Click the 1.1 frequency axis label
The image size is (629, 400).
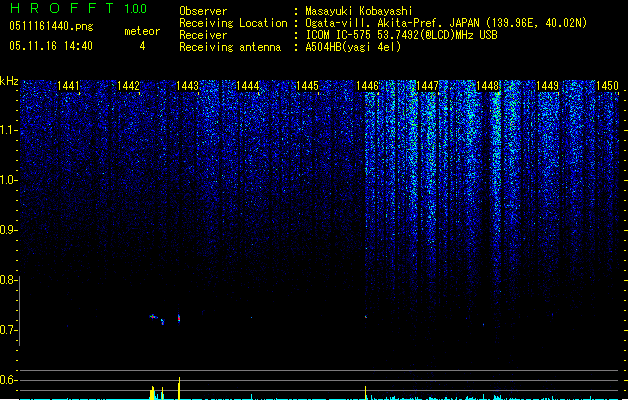pyautogui.click(x=8, y=130)
